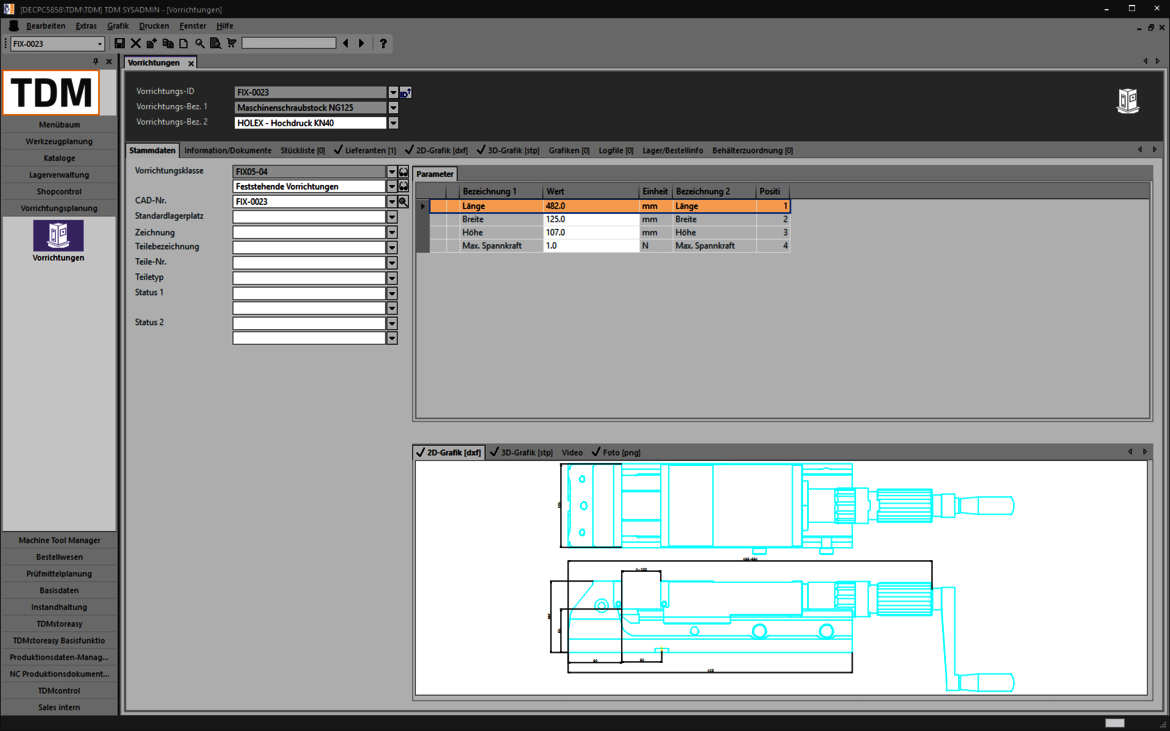Open Machine Tool Manager section
The image size is (1170, 731).
click(x=59, y=540)
